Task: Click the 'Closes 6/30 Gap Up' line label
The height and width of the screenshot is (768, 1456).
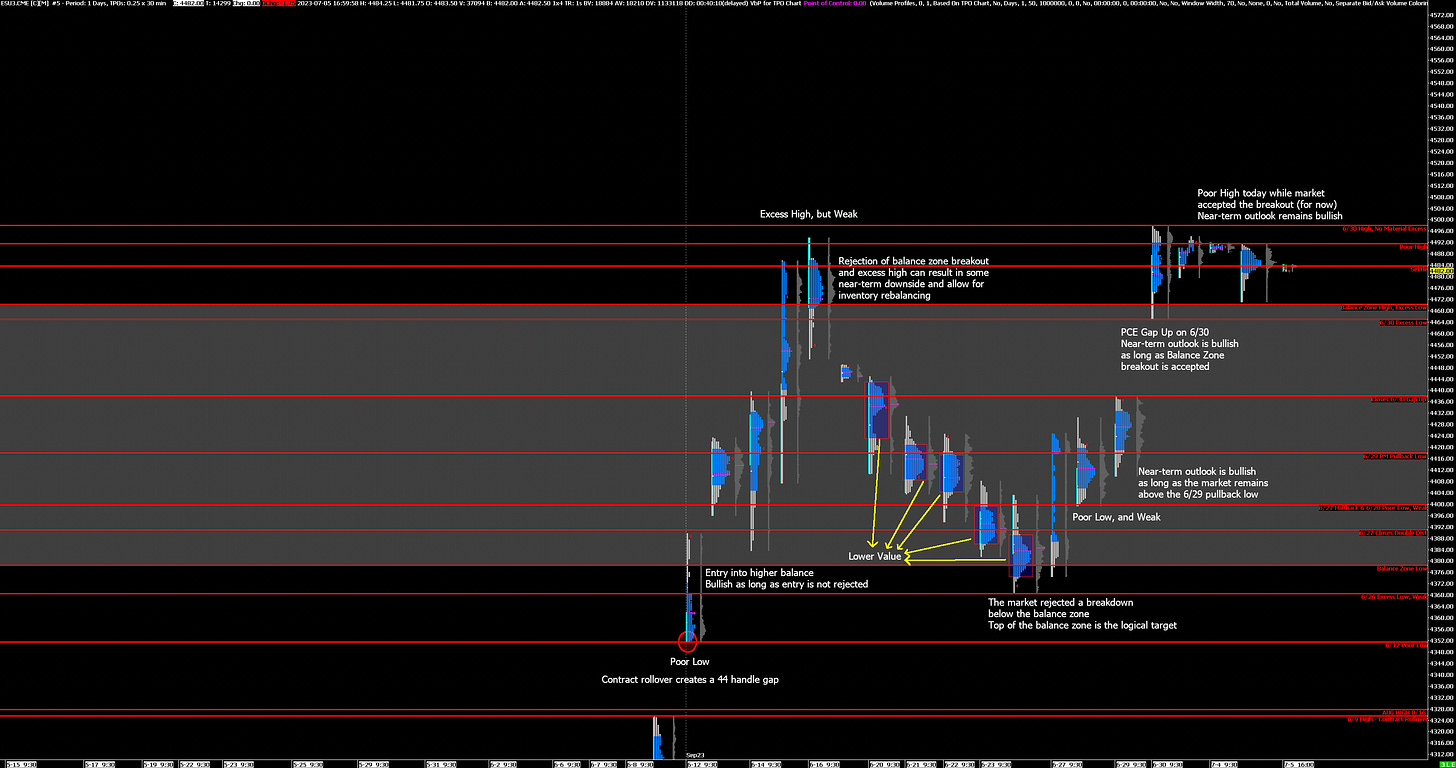Action: click(1400, 400)
